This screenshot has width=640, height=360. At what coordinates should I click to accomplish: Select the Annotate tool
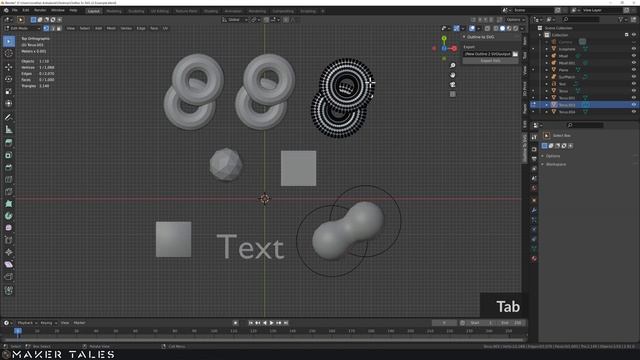[x=9, y=117]
